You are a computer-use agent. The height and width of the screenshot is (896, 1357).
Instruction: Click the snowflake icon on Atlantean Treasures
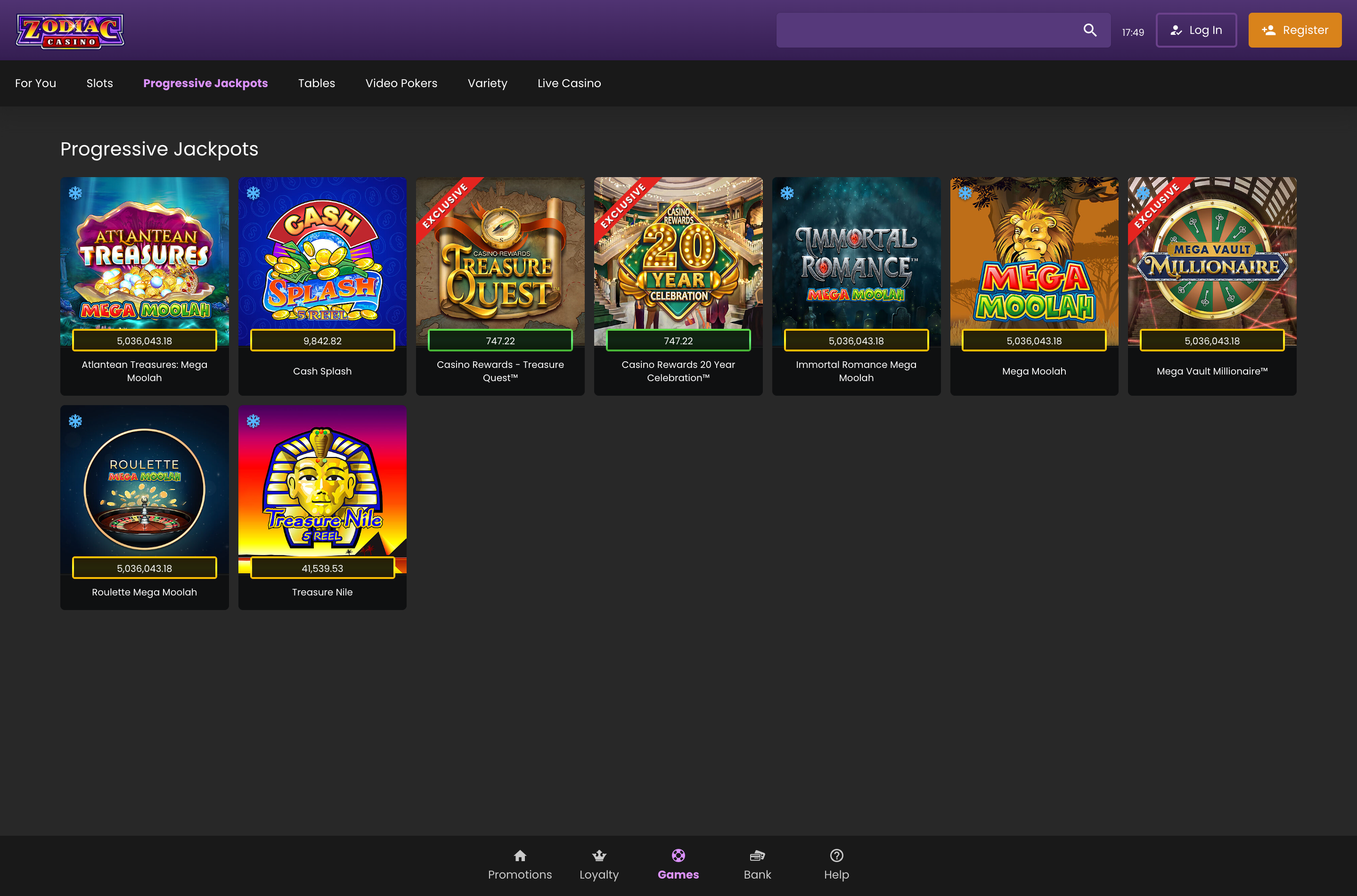tap(75, 193)
